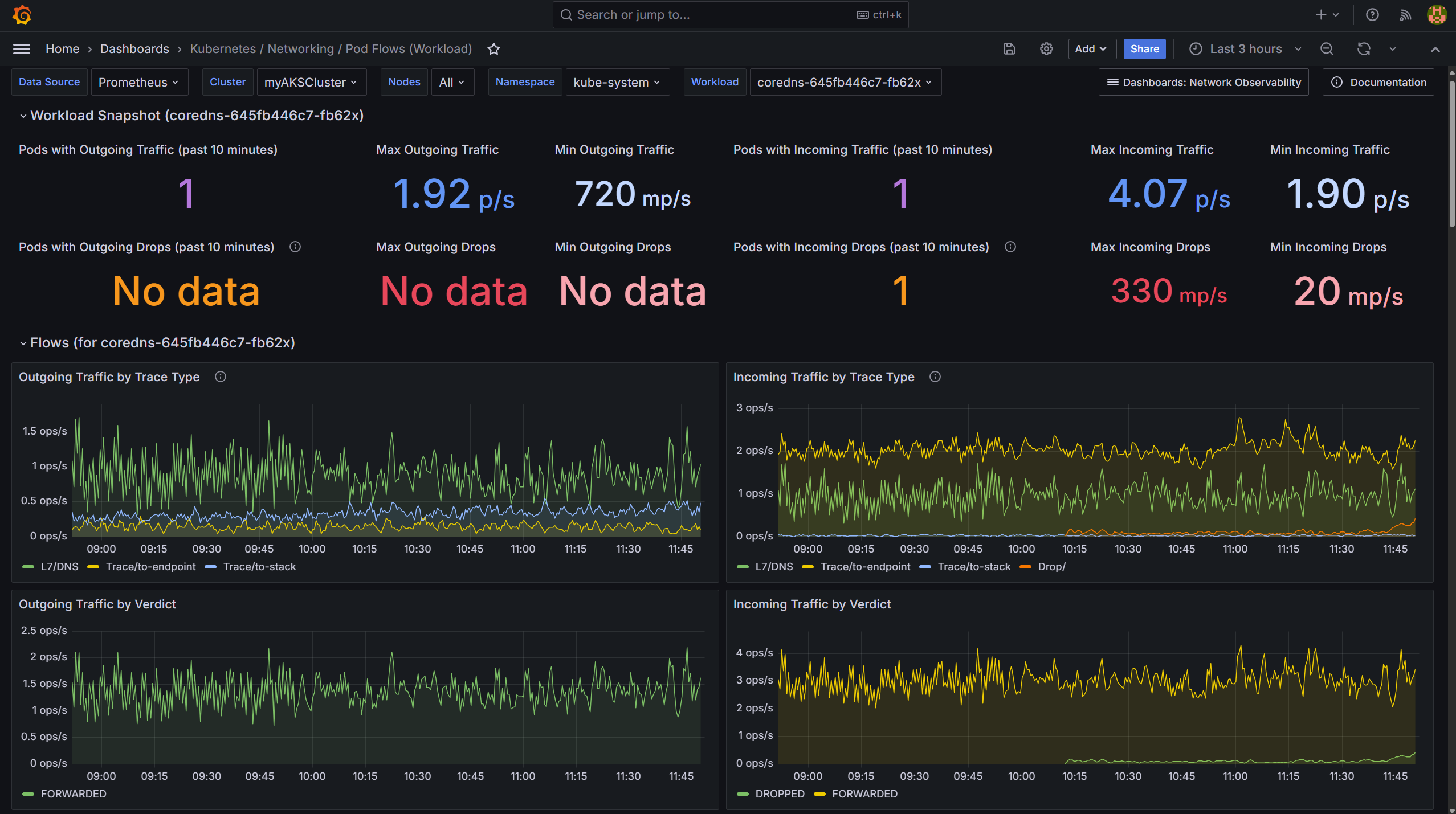Open the Add menu
1456x814 pixels.
tap(1090, 49)
